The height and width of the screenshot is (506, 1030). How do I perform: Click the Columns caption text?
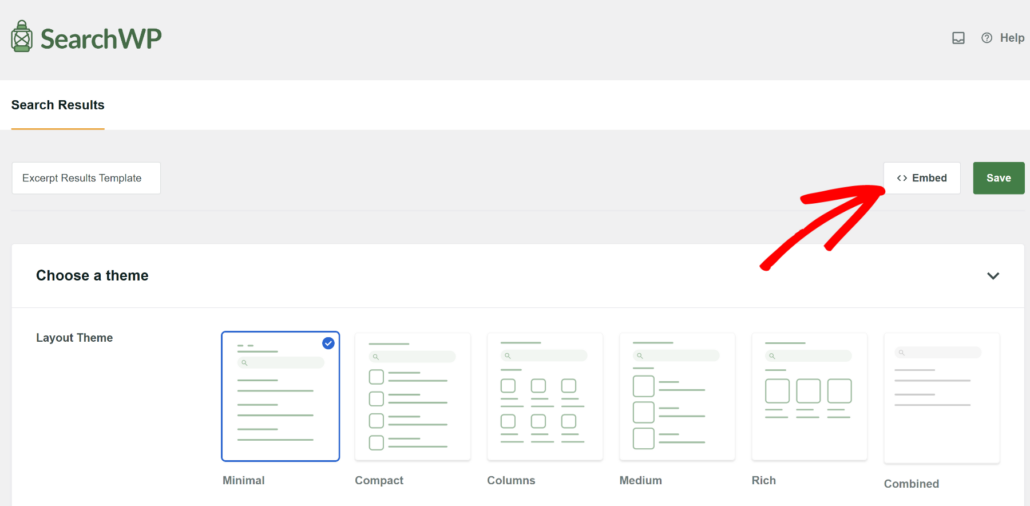pyautogui.click(x=511, y=480)
